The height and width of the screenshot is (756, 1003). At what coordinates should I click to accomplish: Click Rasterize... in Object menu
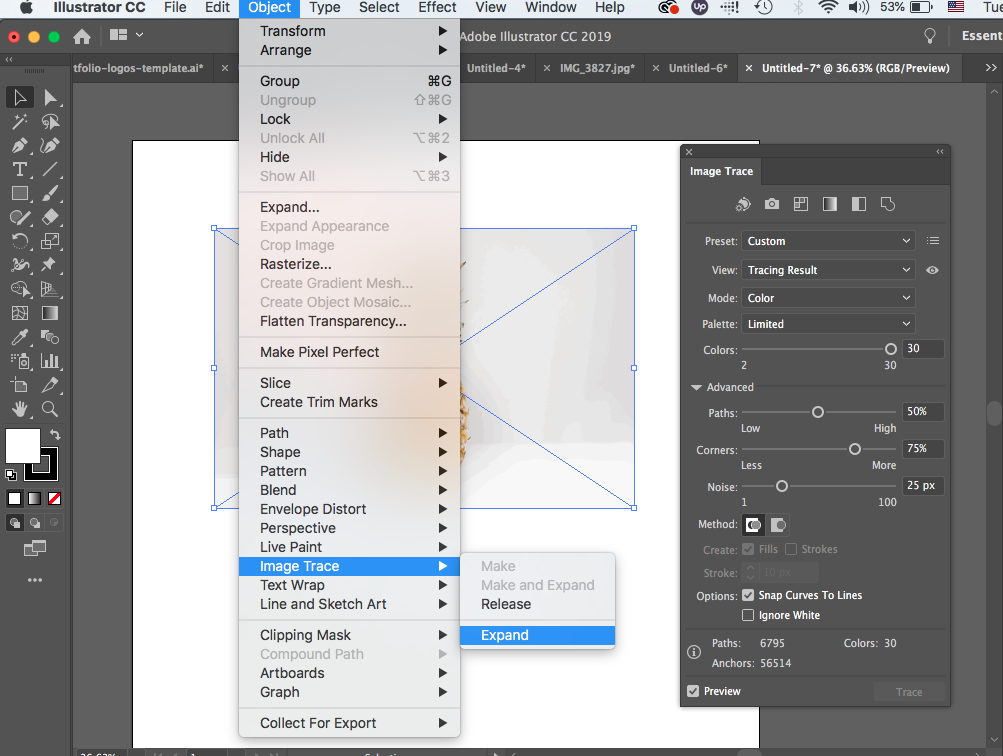pyautogui.click(x=349, y=264)
